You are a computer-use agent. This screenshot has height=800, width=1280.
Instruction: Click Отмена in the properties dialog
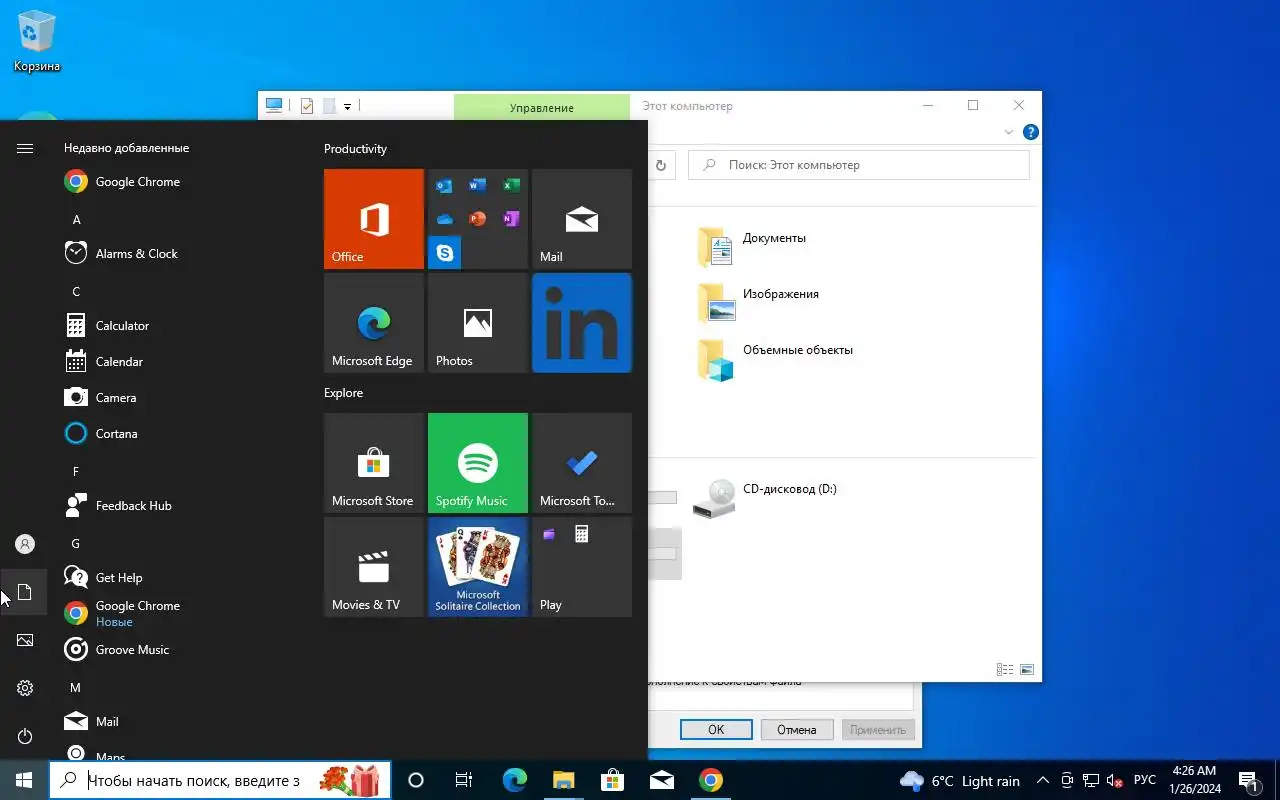797,730
